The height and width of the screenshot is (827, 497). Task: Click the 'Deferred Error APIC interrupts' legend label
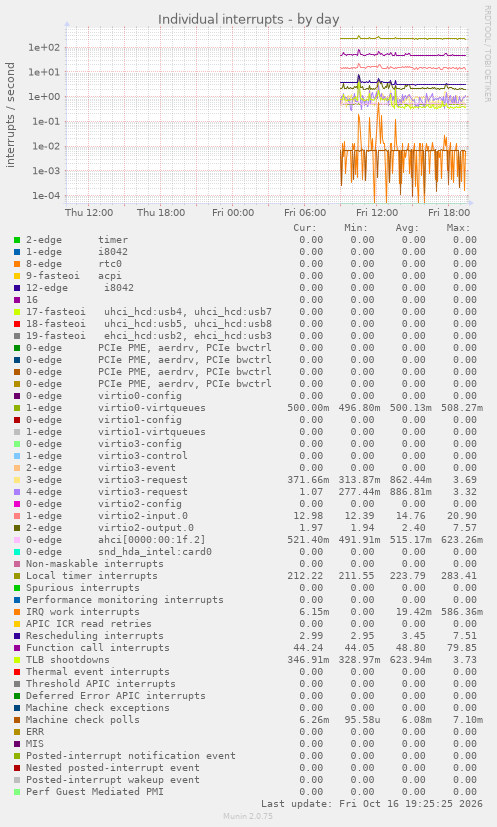coord(116,696)
